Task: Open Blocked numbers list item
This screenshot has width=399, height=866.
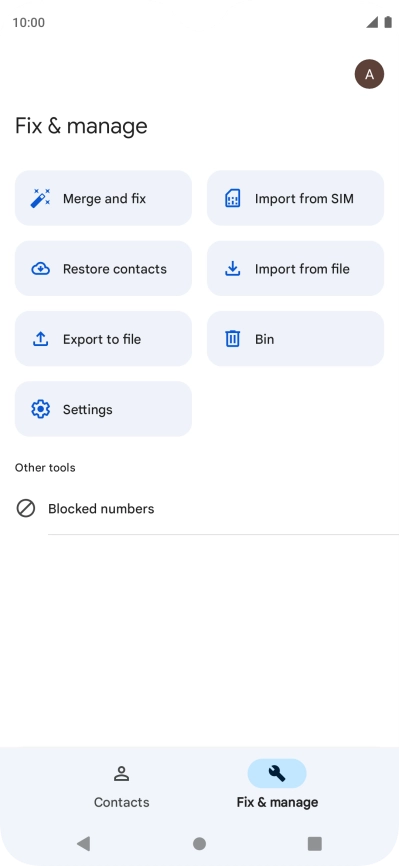Action: point(200,509)
